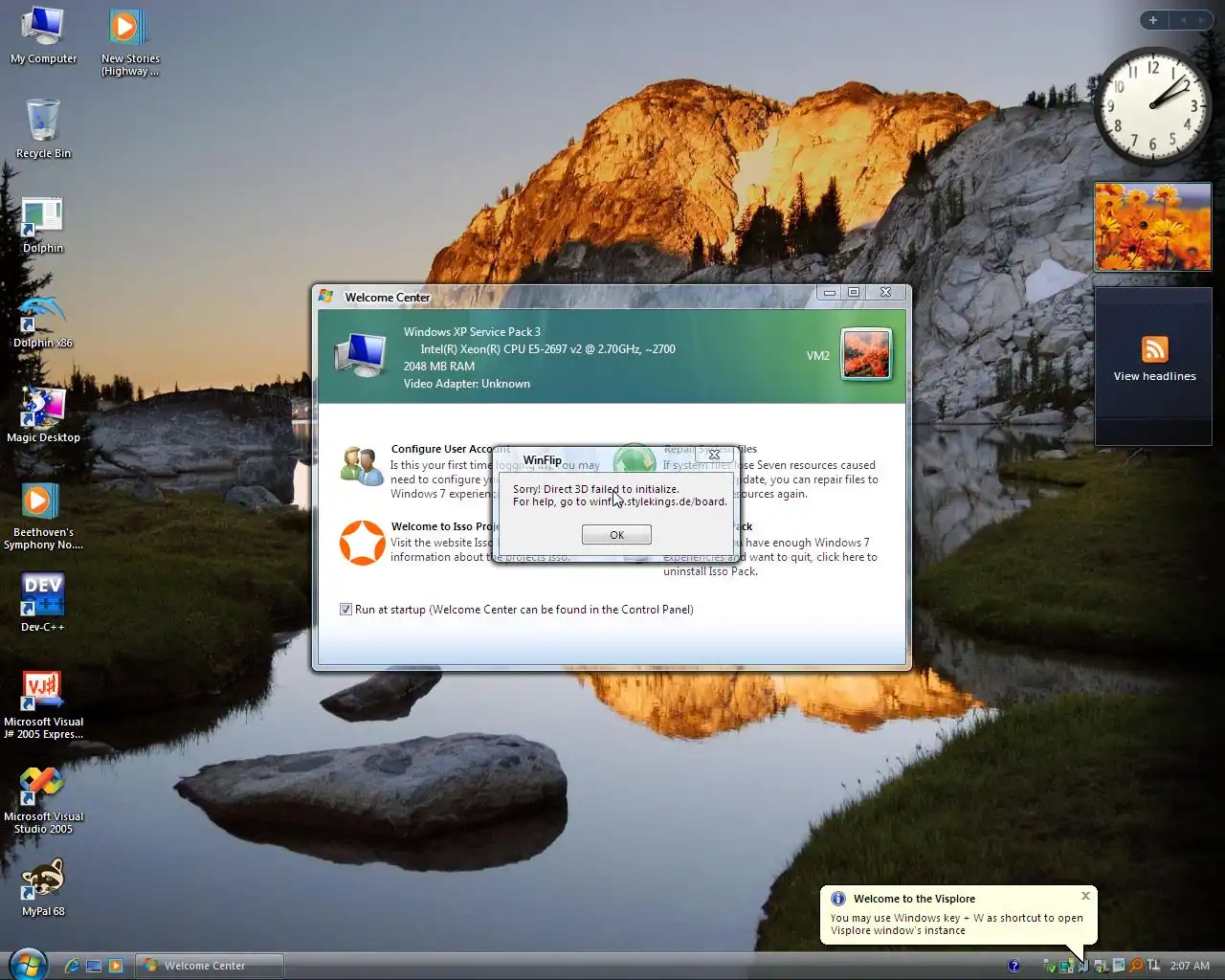Launch media player from quick launch
1225x980 pixels.
point(116,966)
